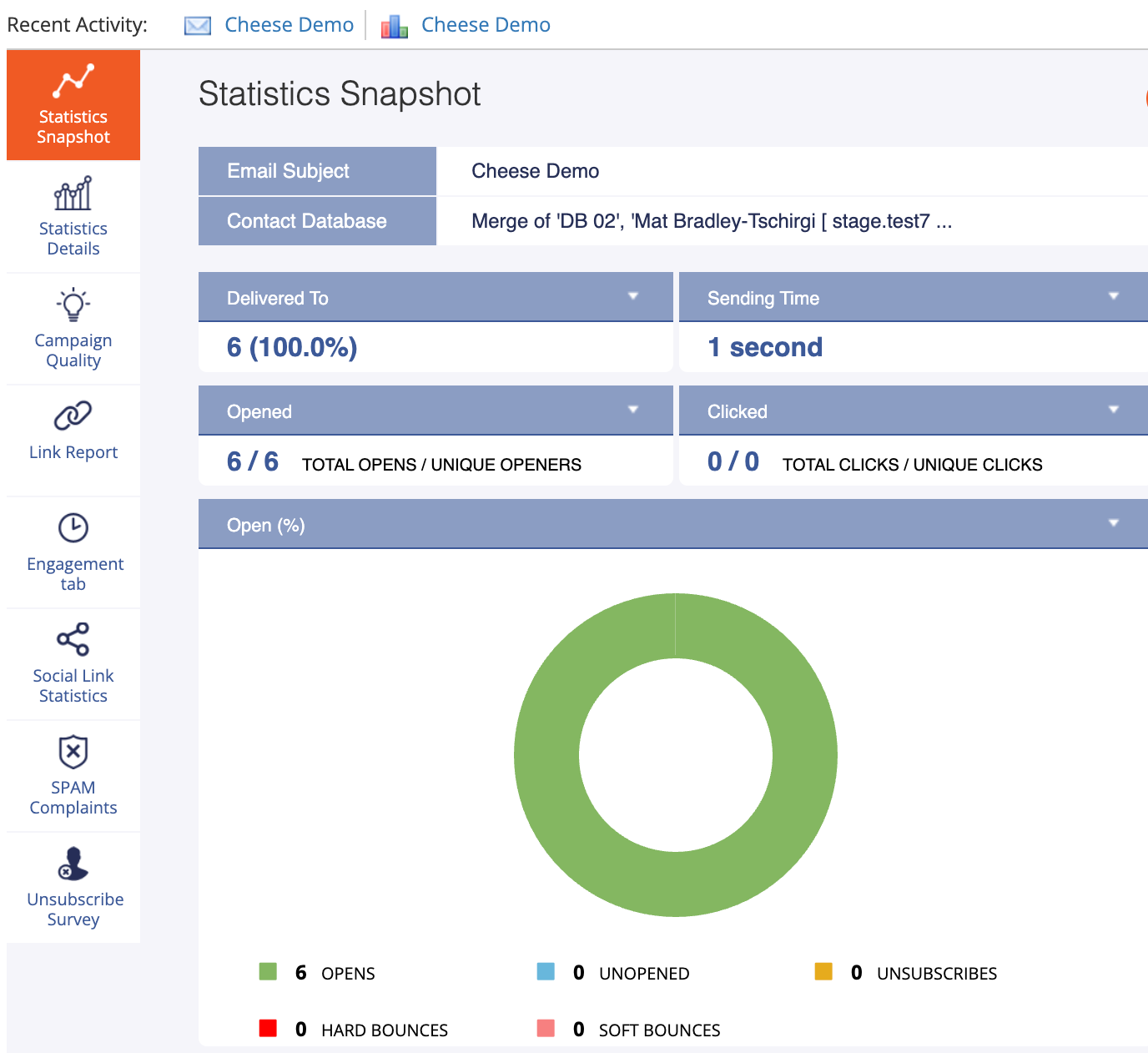Viewport: 1148px width, 1053px height.
Task: Switch to the Statistics Details tab label
Action: pos(73,239)
